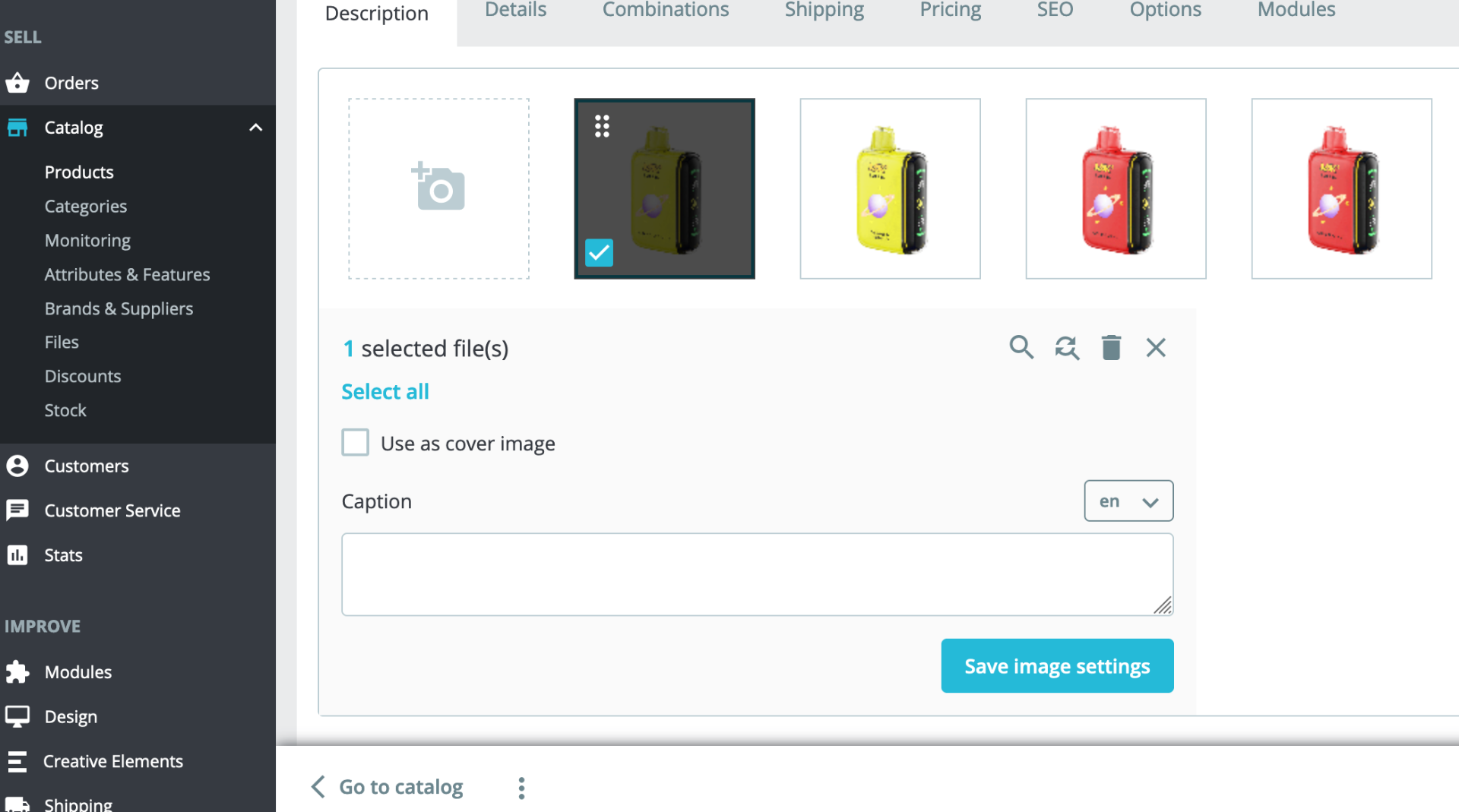Click the drag handle on selected image
This screenshot has height=812, width=1459.
pyautogui.click(x=602, y=126)
